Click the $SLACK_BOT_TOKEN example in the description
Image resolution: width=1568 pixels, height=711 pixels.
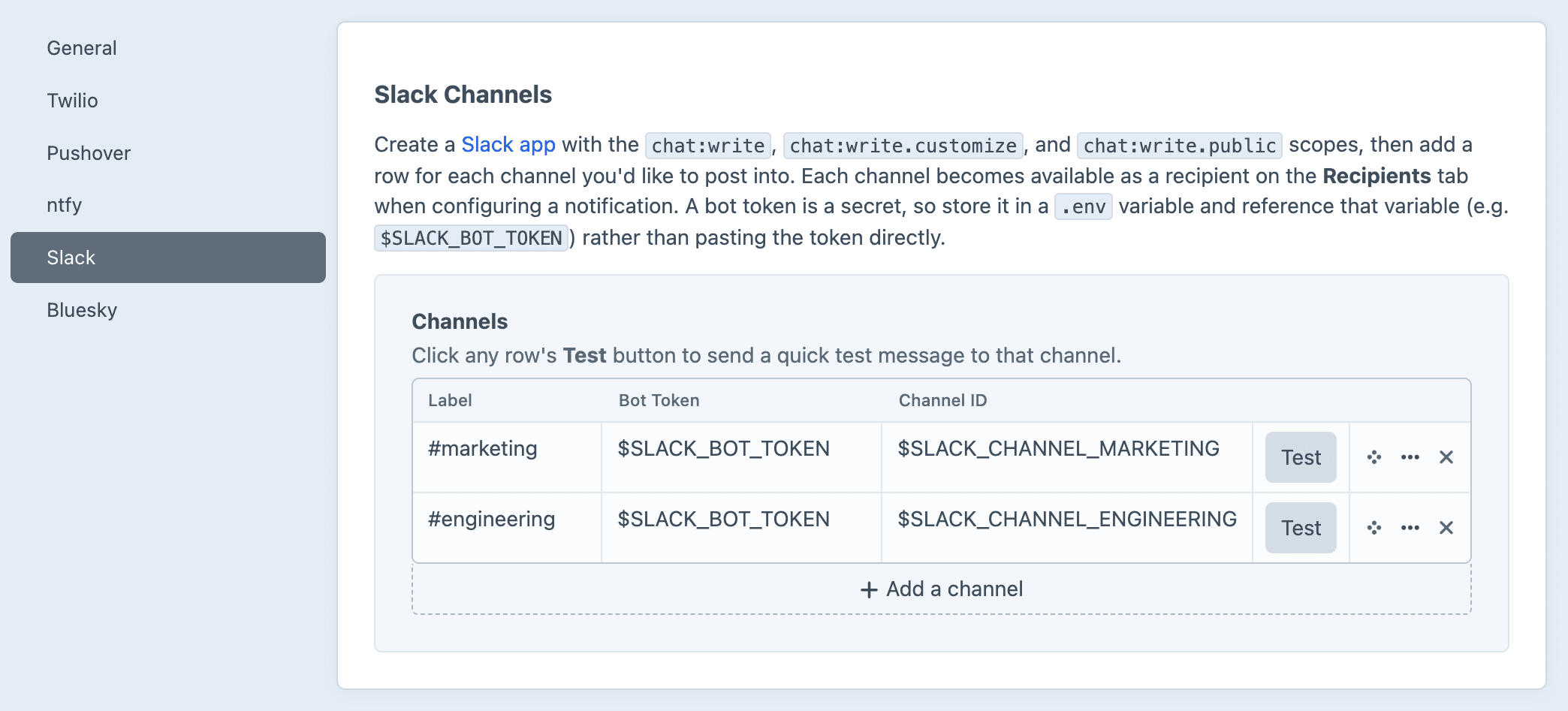(x=472, y=238)
